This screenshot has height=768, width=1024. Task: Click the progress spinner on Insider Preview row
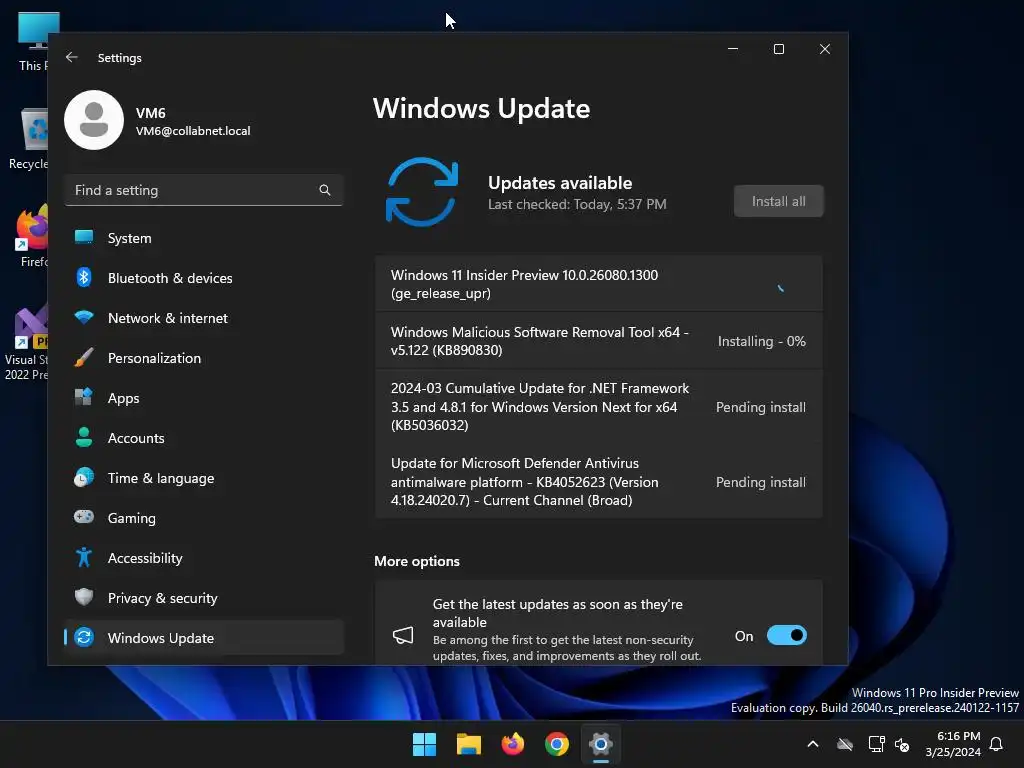click(780, 288)
